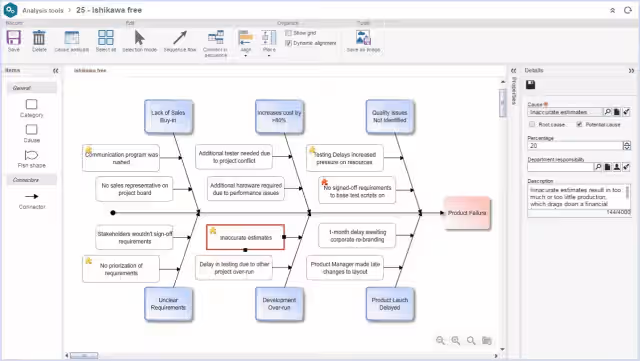Click Save as image icon
The image size is (640, 361).
363,38
